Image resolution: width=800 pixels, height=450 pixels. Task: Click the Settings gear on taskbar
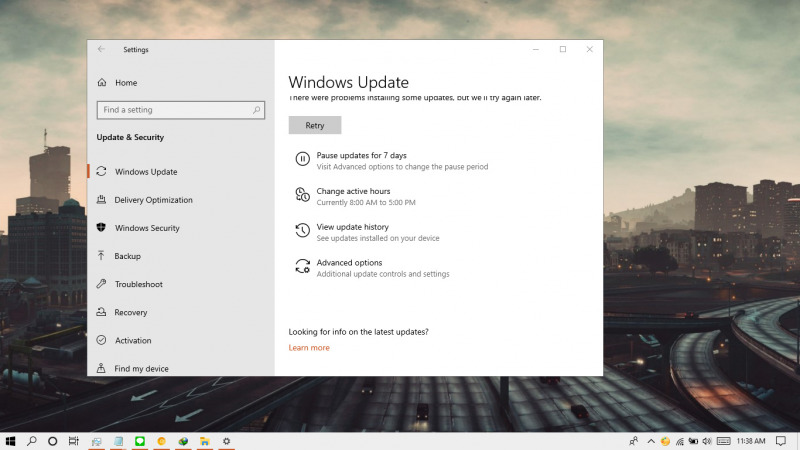226,441
